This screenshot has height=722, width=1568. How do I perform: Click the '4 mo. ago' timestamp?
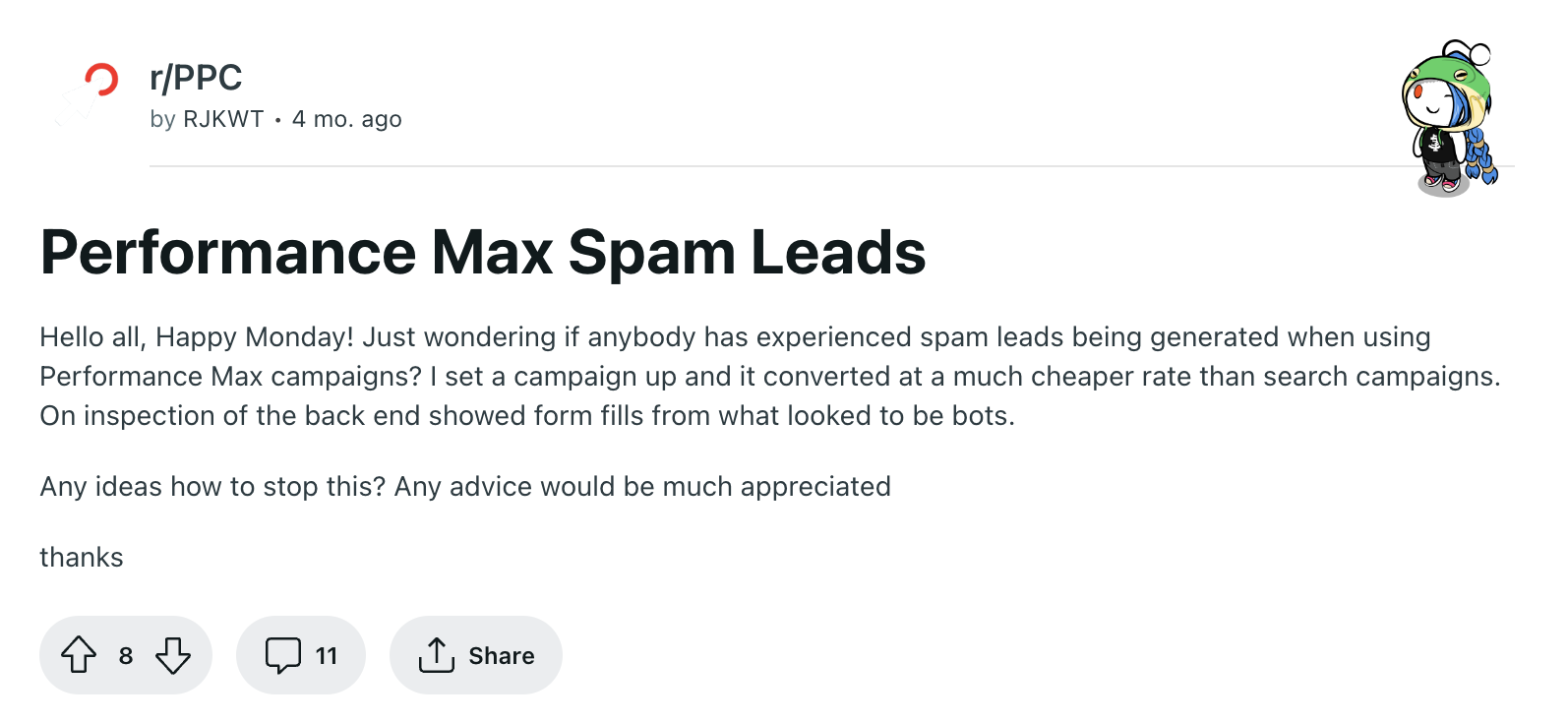click(x=347, y=119)
